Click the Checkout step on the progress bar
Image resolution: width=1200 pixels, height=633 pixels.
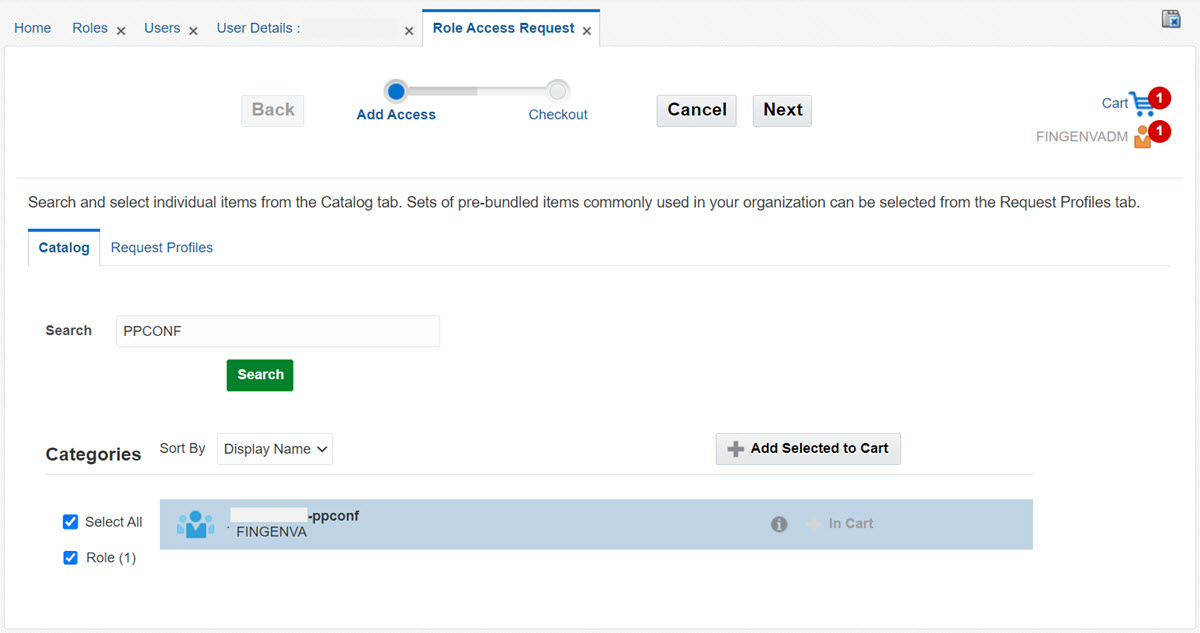557,90
